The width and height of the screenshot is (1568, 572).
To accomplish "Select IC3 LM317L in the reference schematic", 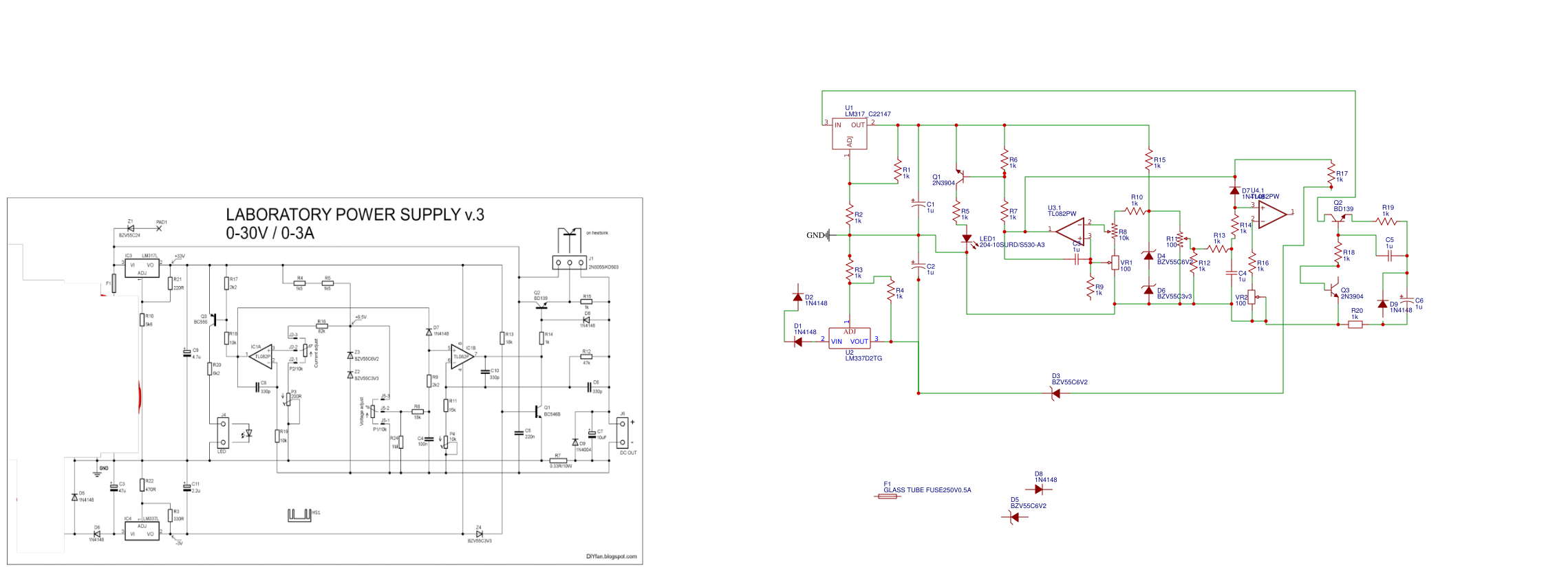I will 142,268.
